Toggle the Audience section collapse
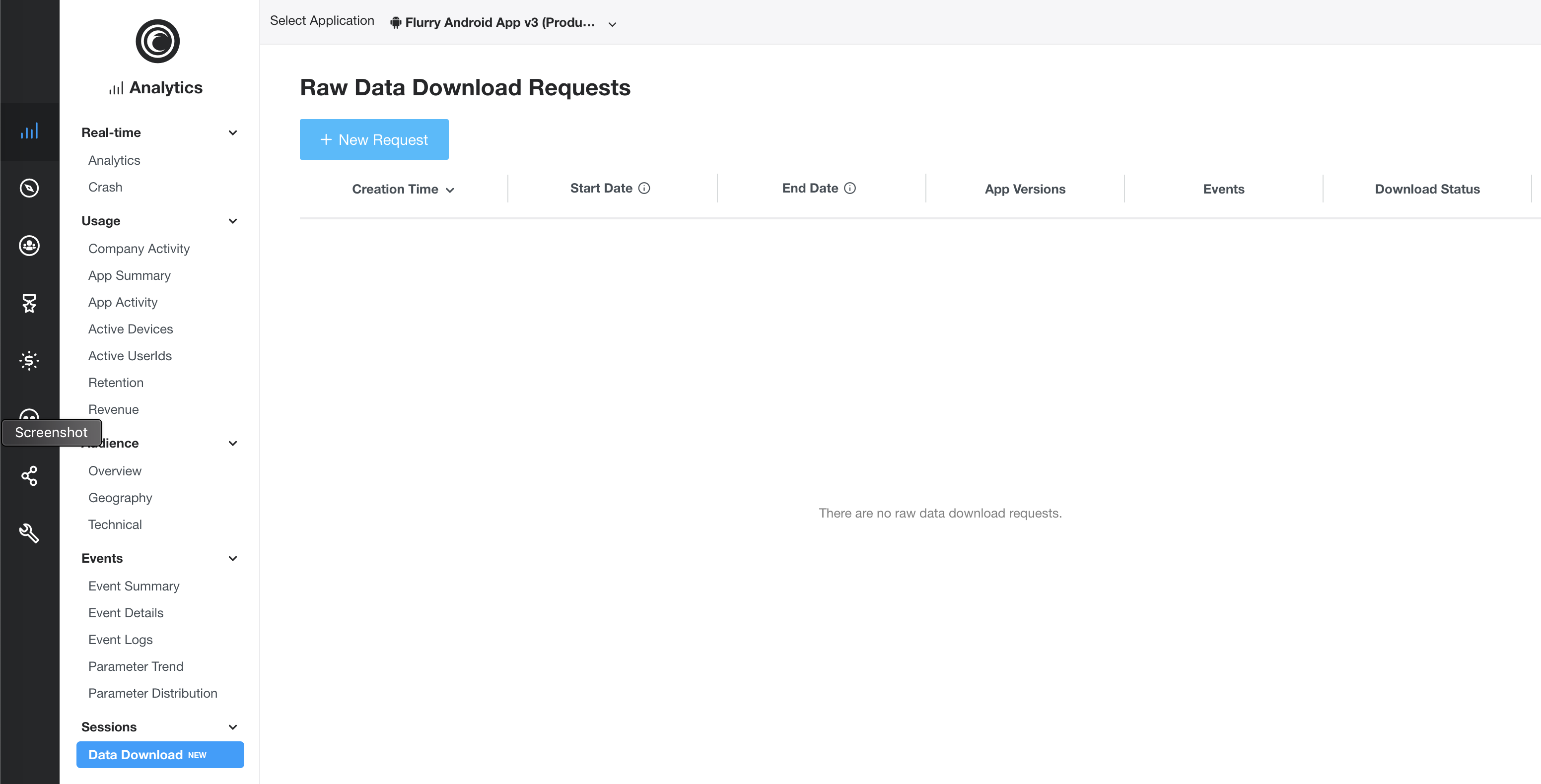1541x784 pixels. 232,443
